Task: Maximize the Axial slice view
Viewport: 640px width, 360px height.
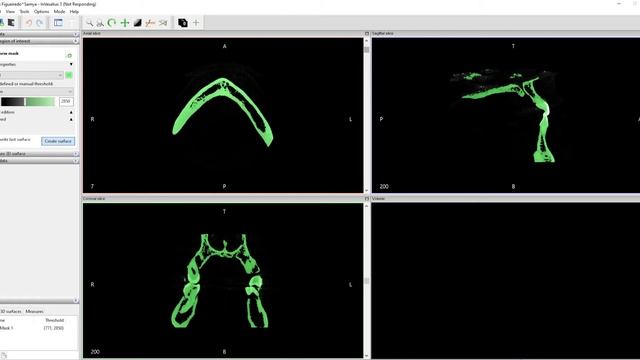Action: tap(367, 33)
